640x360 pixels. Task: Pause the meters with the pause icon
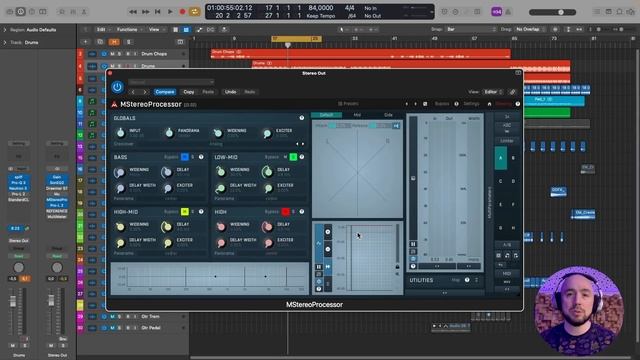tap(413, 244)
